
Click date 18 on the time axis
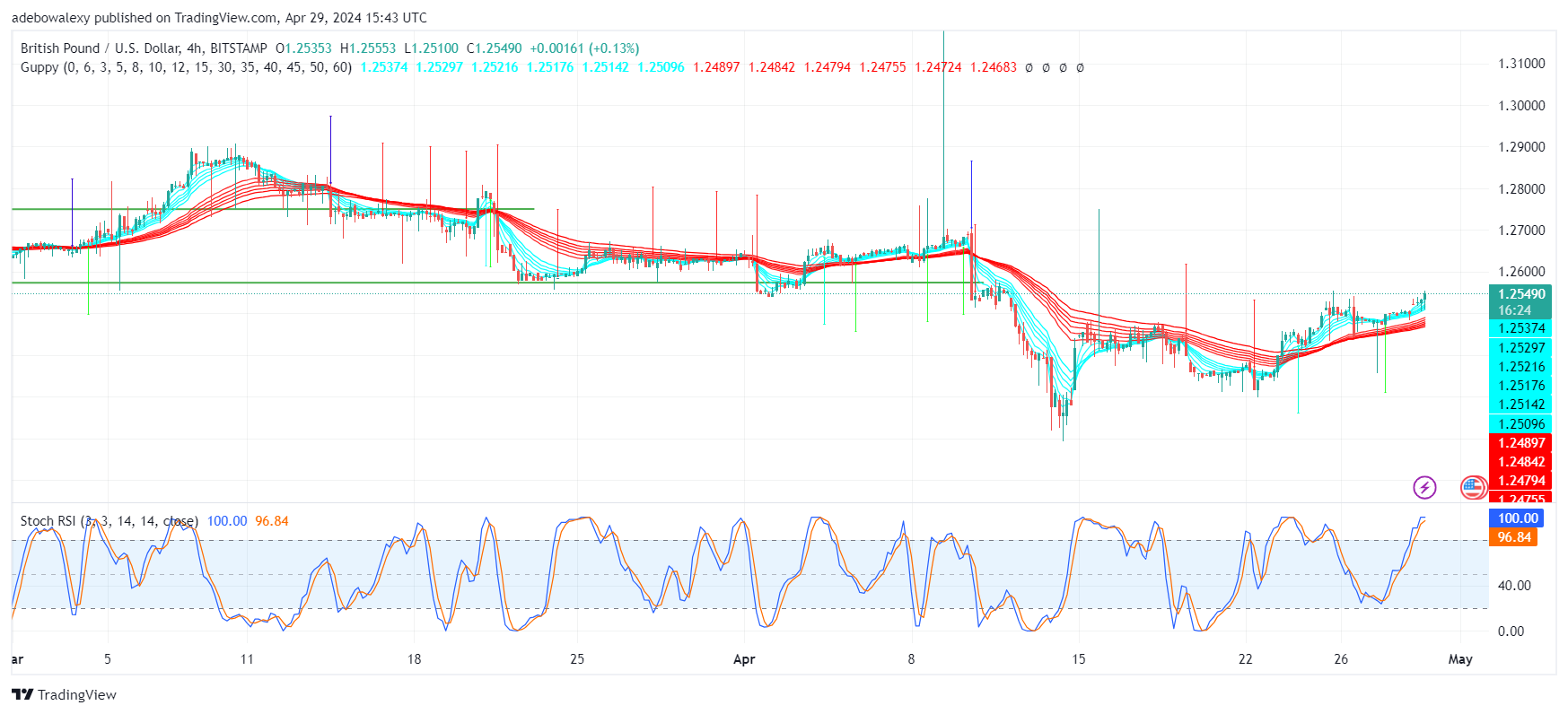(x=414, y=659)
